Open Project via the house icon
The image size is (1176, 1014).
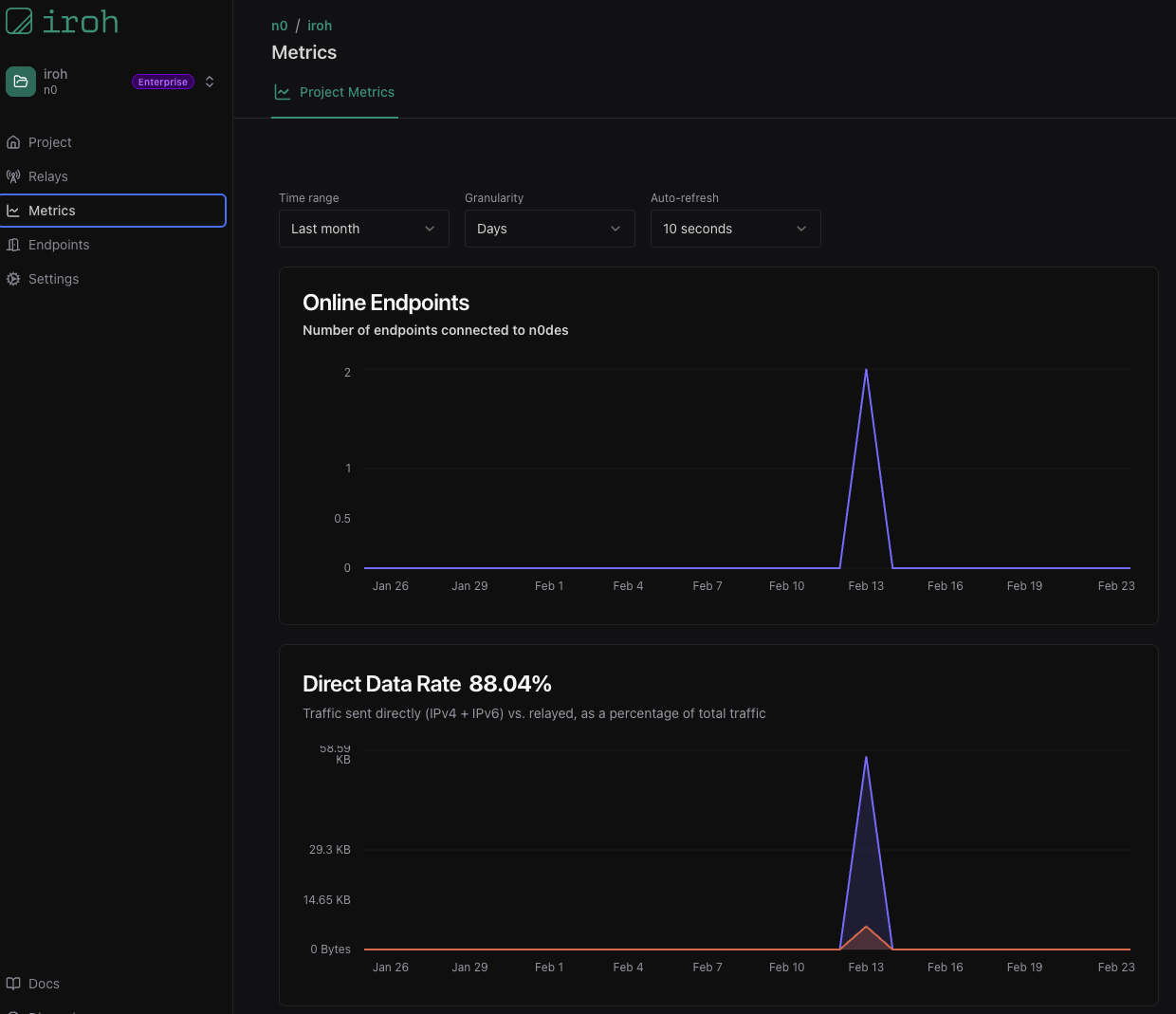tap(13, 142)
